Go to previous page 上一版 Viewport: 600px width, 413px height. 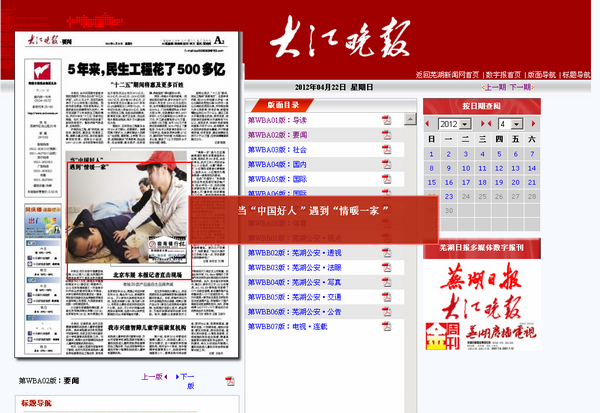(x=154, y=377)
